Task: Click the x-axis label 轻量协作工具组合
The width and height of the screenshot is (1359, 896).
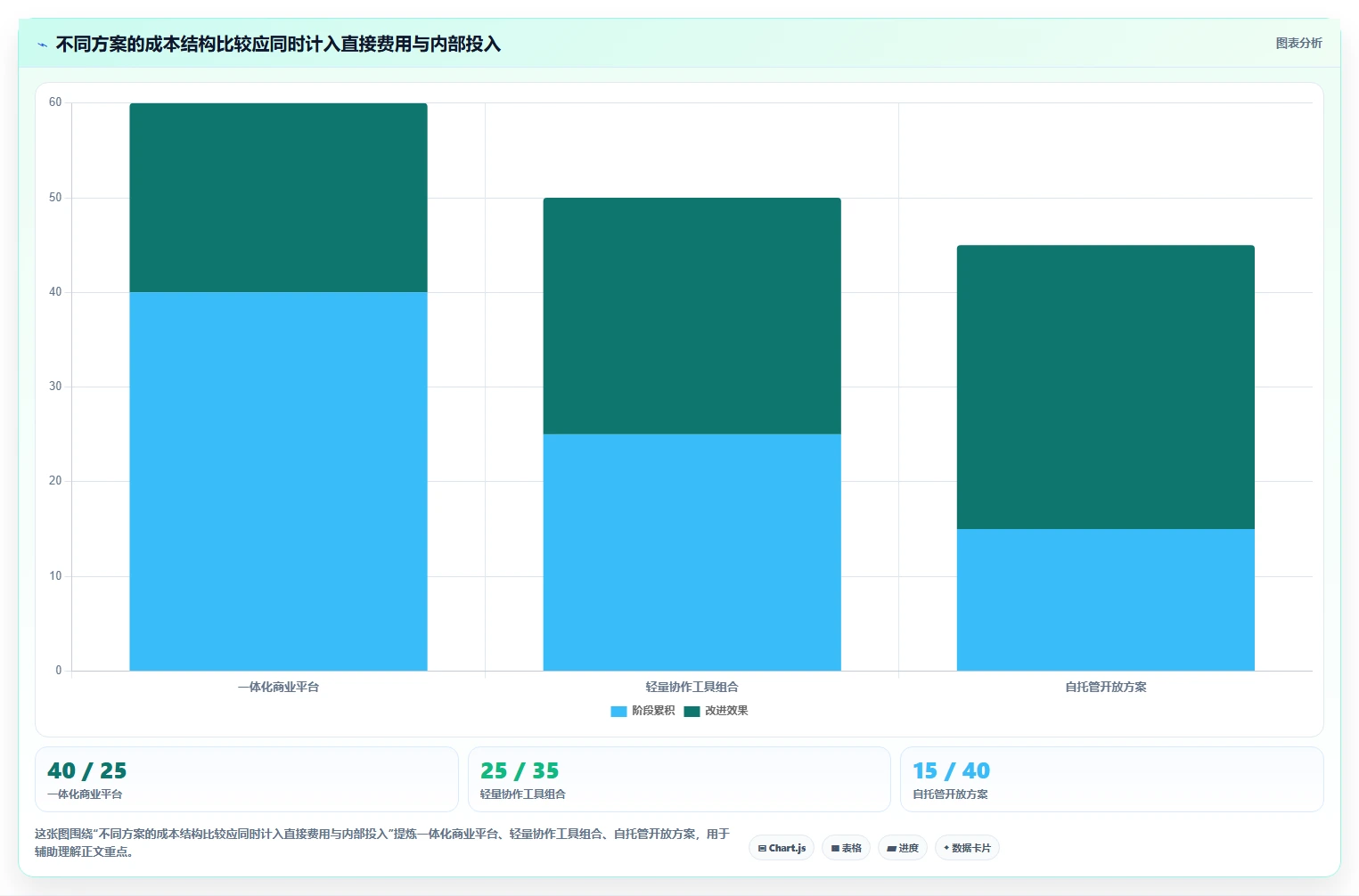Action: point(692,687)
